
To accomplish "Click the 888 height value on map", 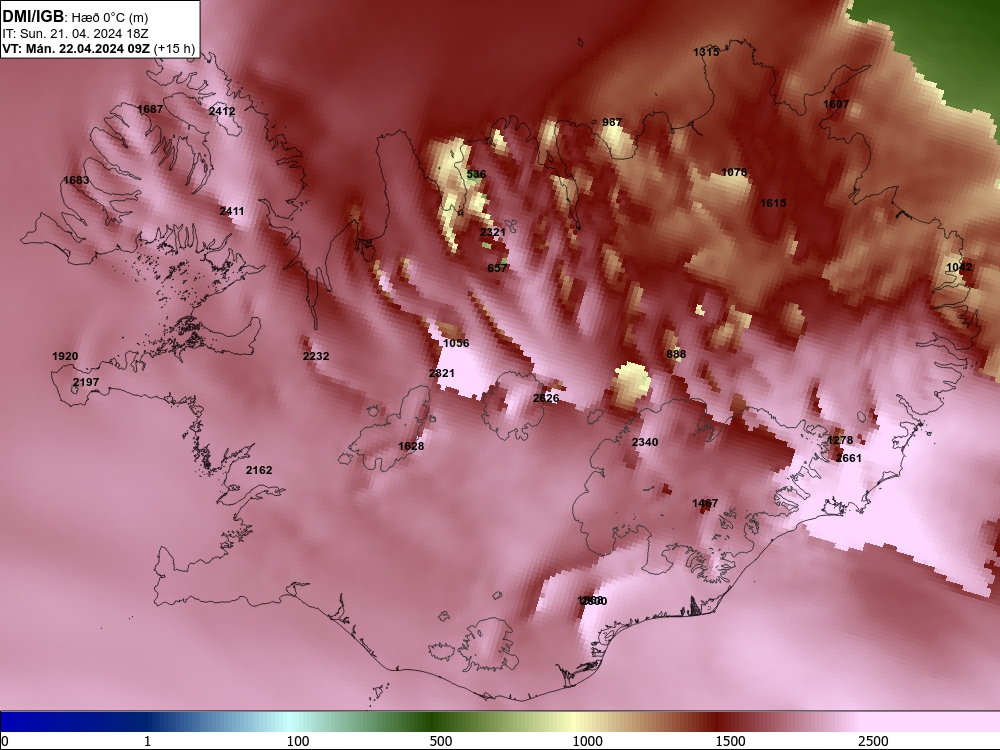I will click(x=676, y=355).
